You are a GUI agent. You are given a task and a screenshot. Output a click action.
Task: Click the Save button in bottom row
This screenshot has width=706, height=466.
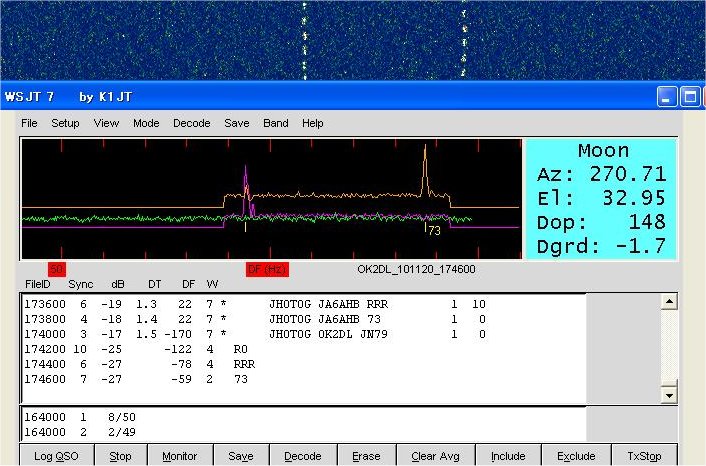[241, 456]
